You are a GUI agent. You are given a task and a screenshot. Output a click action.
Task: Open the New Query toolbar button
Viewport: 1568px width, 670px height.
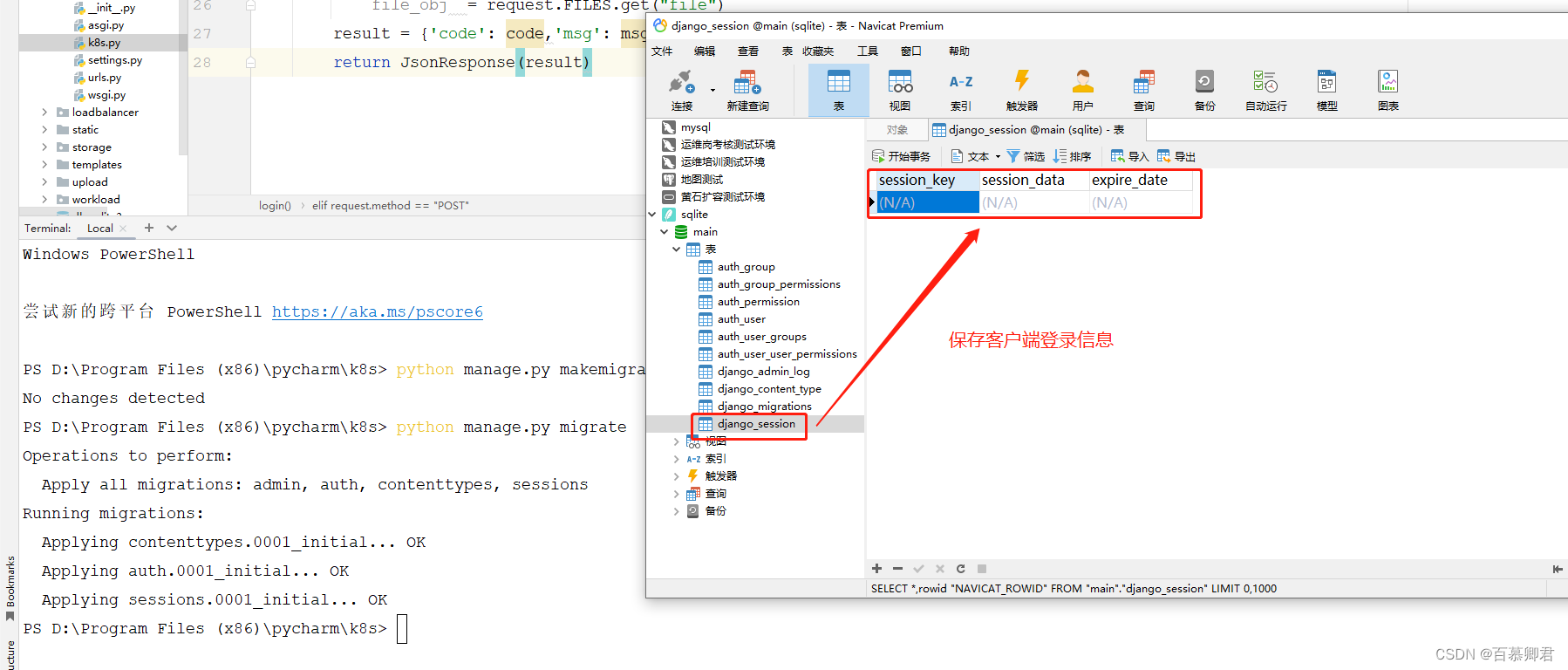747,91
